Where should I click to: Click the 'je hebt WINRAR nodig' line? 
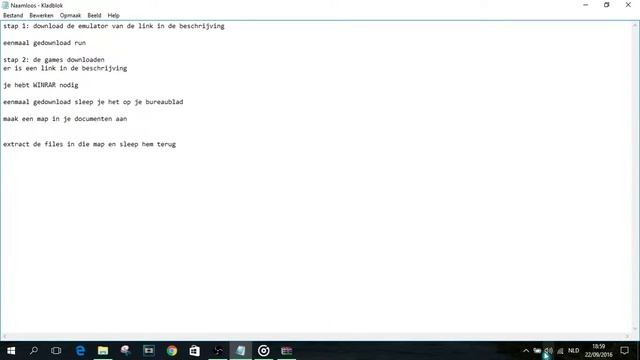coord(41,85)
